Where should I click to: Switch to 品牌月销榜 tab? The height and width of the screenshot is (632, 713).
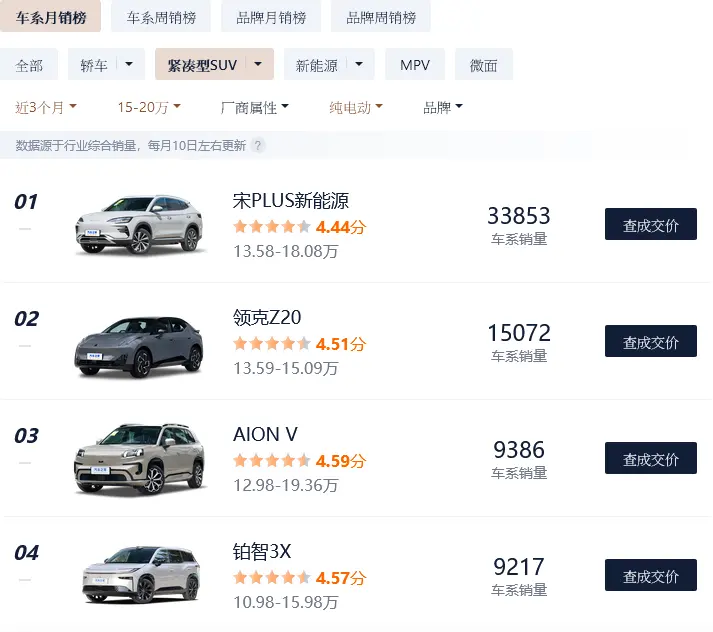click(x=271, y=17)
